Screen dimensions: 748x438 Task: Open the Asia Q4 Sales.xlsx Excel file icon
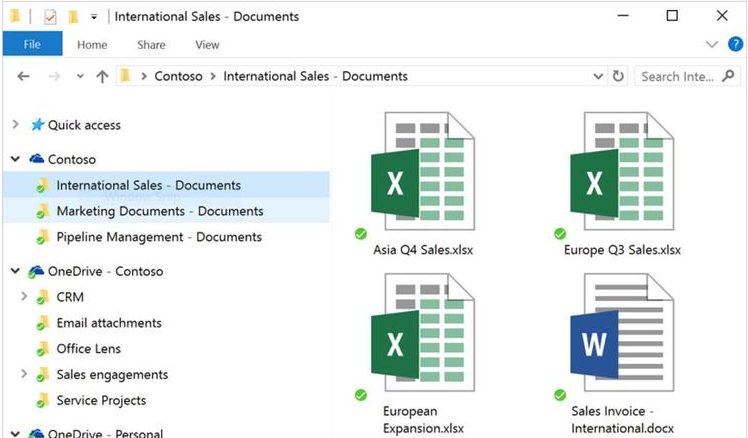coord(423,171)
